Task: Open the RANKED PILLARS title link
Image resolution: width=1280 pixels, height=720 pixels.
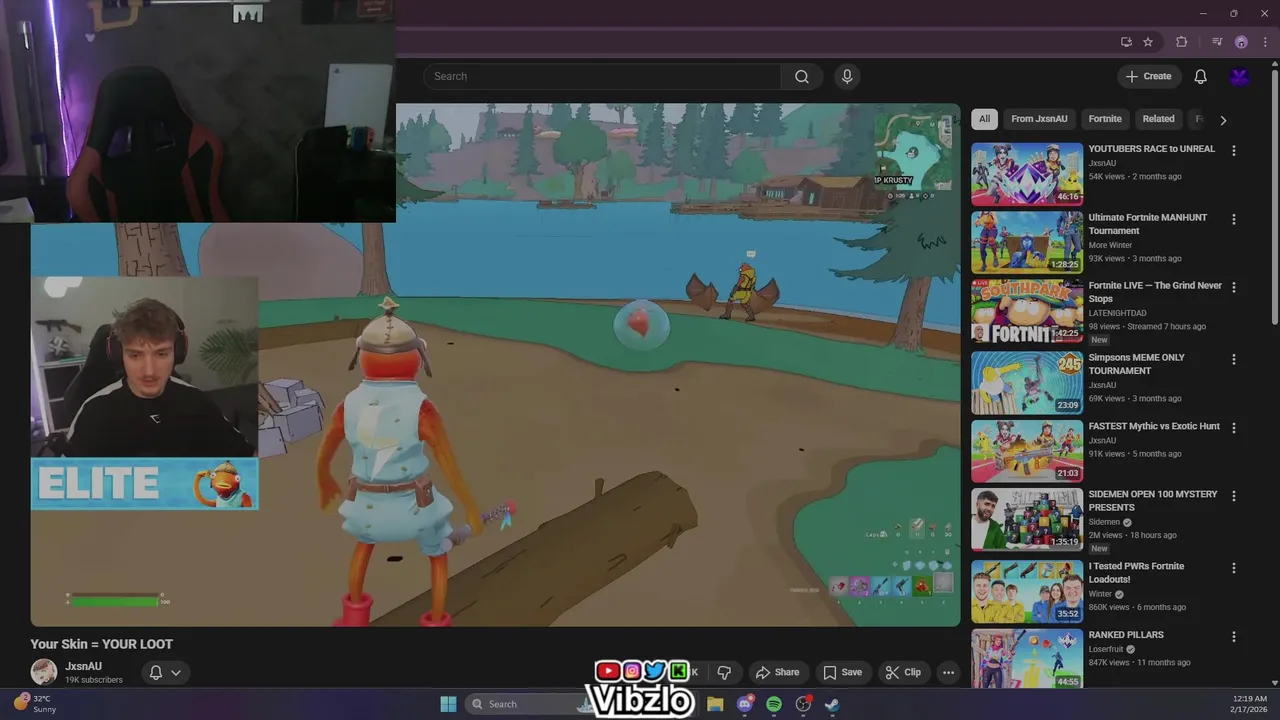Action: point(1126,635)
